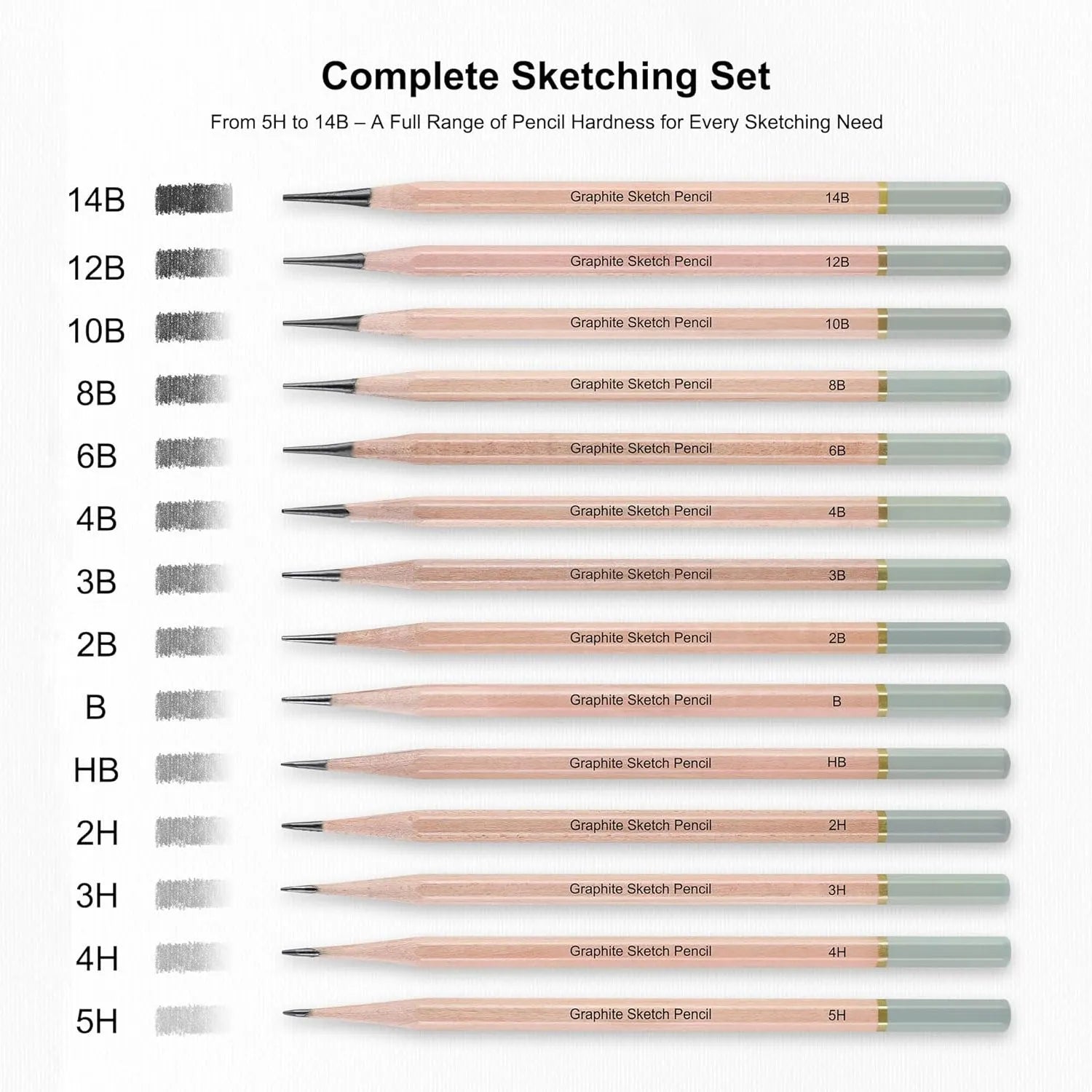Click the gold band on the 6B pencil
Image resolution: width=1092 pixels, height=1092 pixels.
pos(882,449)
